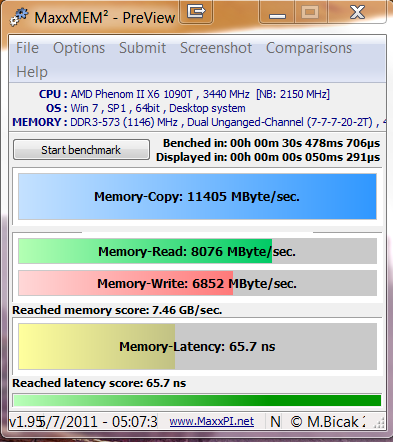This screenshot has width=393, height=442.
Task: Maximize the MaxxMEM window
Action: click(x=311, y=12)
